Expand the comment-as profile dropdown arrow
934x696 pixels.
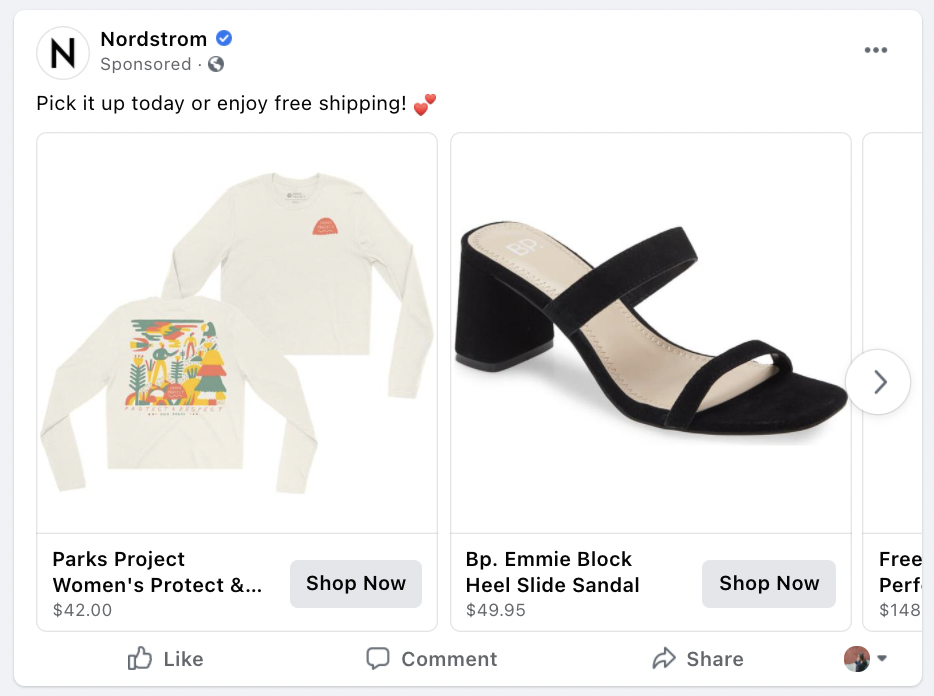click(x=882, y=658)
